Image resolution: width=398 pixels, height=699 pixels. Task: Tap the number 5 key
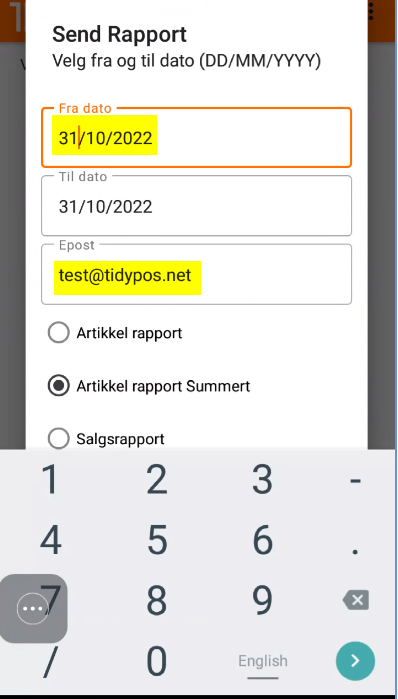coord(157,540)
